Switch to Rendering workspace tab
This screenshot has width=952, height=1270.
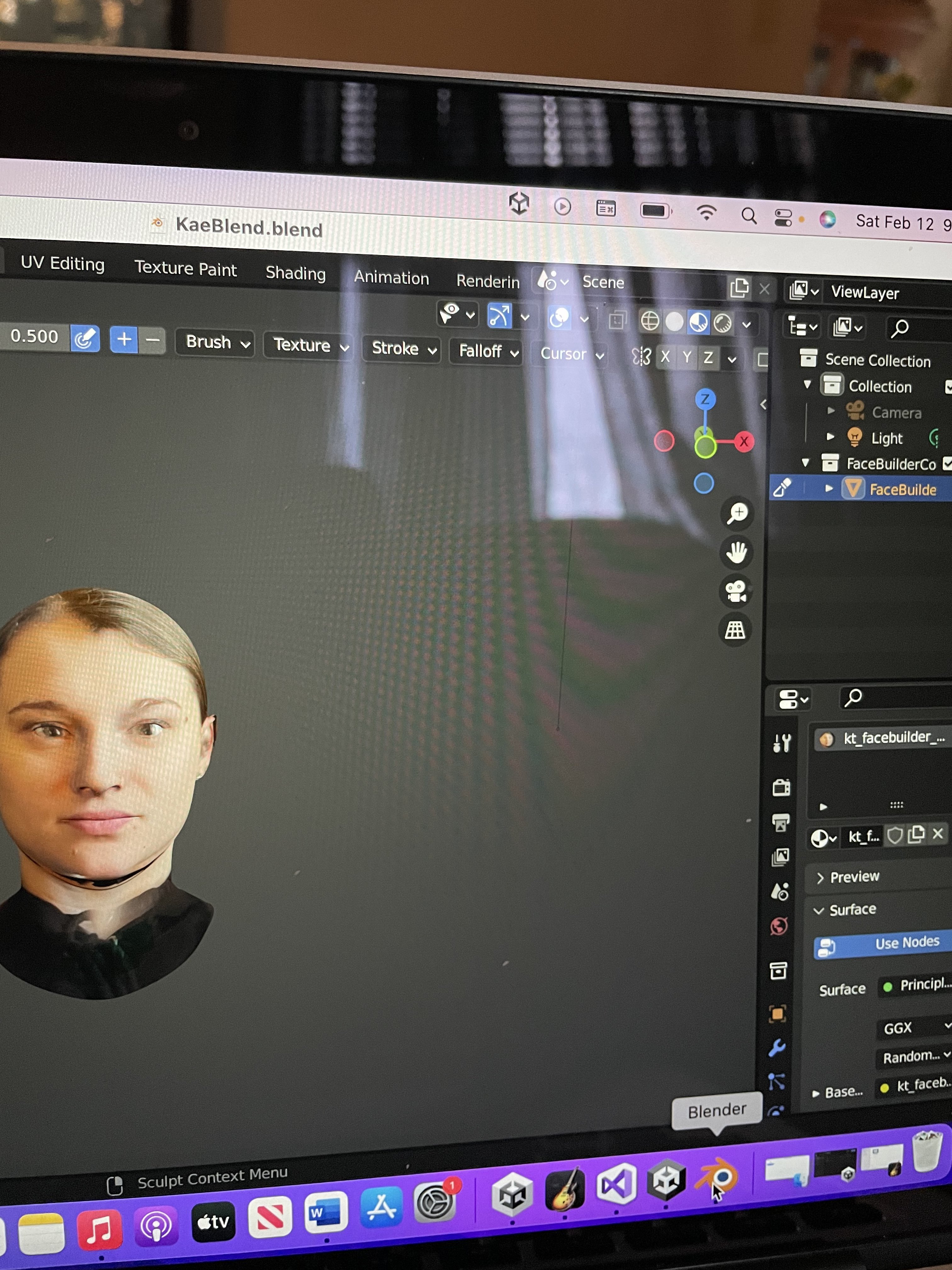[488, 281]
